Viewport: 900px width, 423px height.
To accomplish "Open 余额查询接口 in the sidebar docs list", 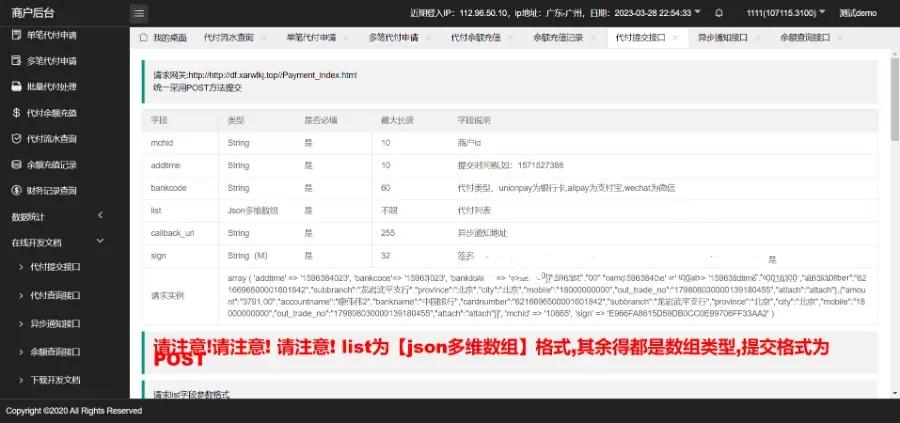I will 55,352.
